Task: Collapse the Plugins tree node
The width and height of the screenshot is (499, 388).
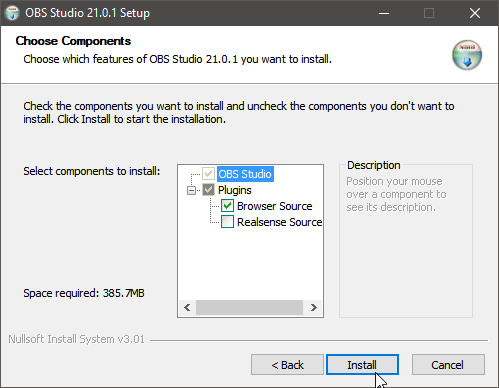Action: click(x=191, y=190)
